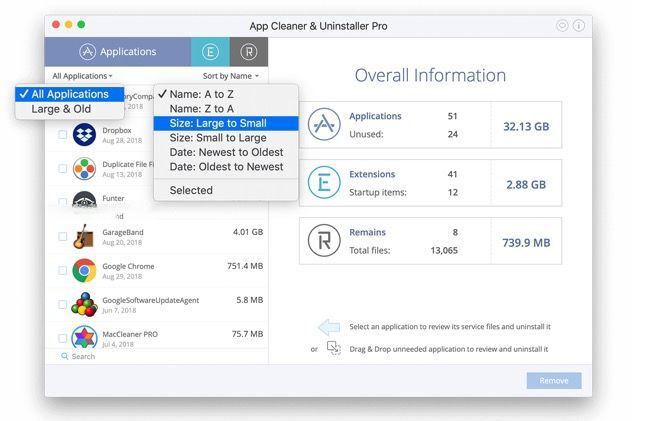645x421 pixels.
Task: Click the Dropbox app icon
Action: click(x=84, y=135)
